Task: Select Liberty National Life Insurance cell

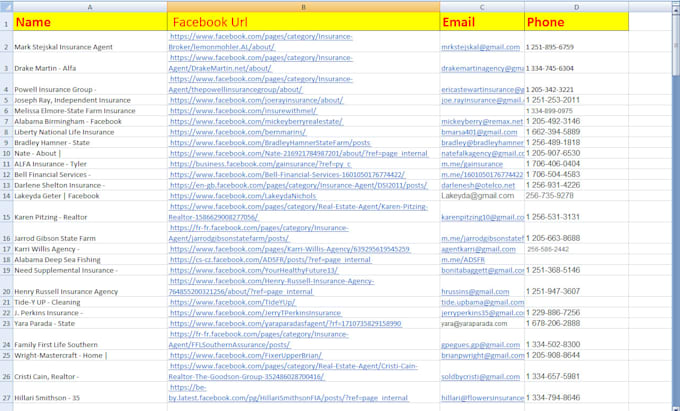Action: tap(90, 132)
